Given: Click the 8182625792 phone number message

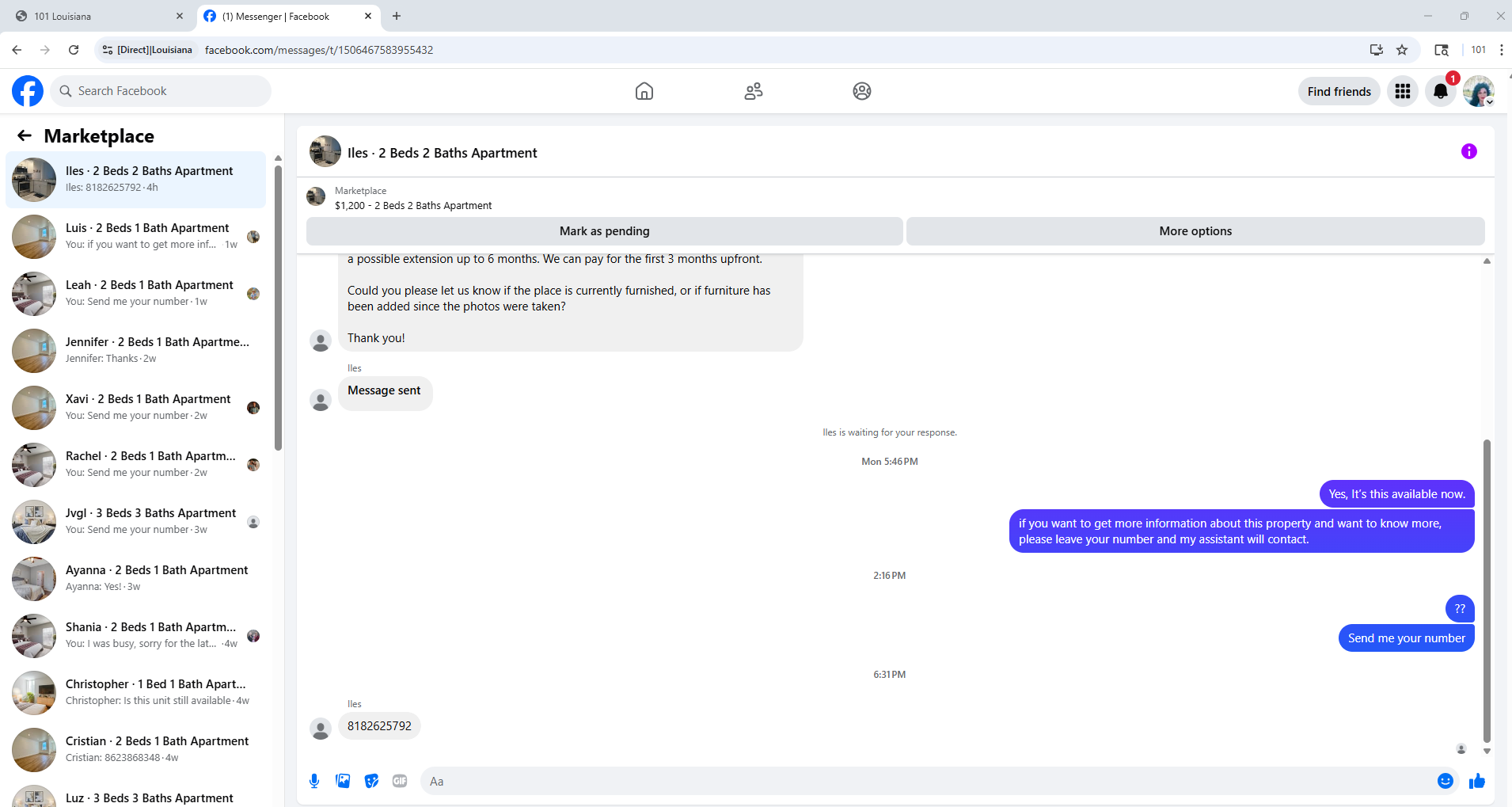Looking at the screenshot, I should point(379,726).
